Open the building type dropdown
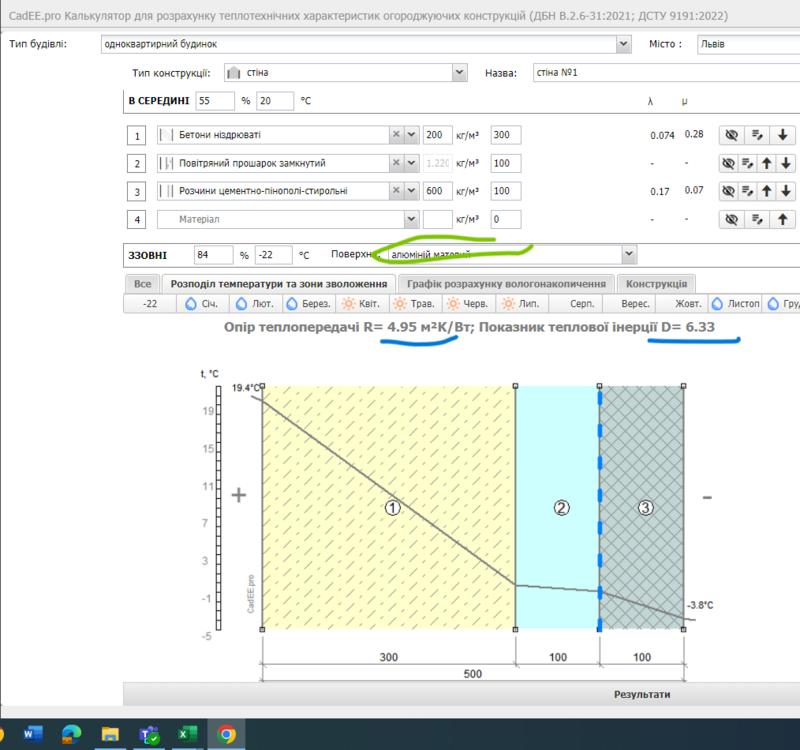The image size is (800, 750). (624, 44)
